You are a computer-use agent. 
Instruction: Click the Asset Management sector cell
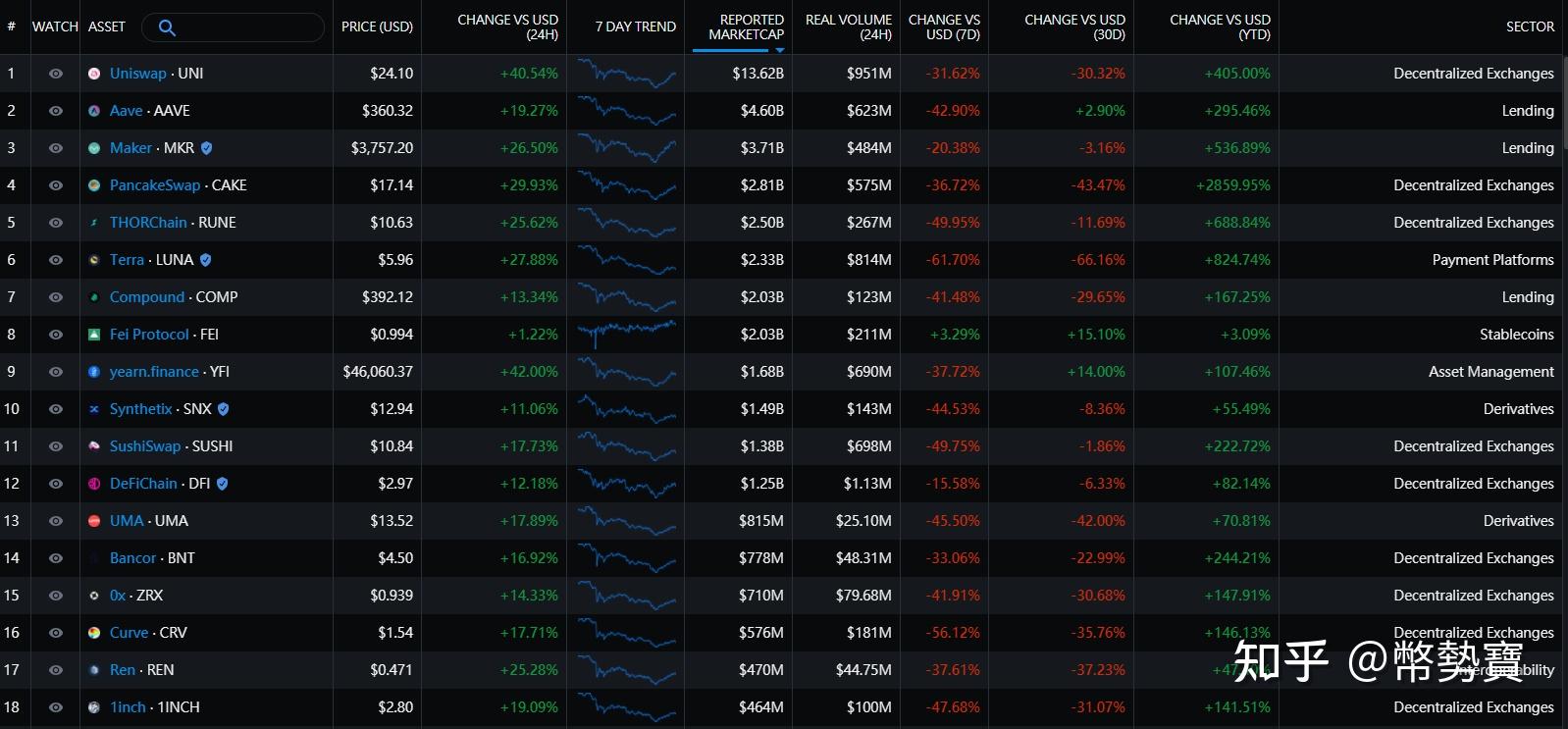click(1490, 372)
